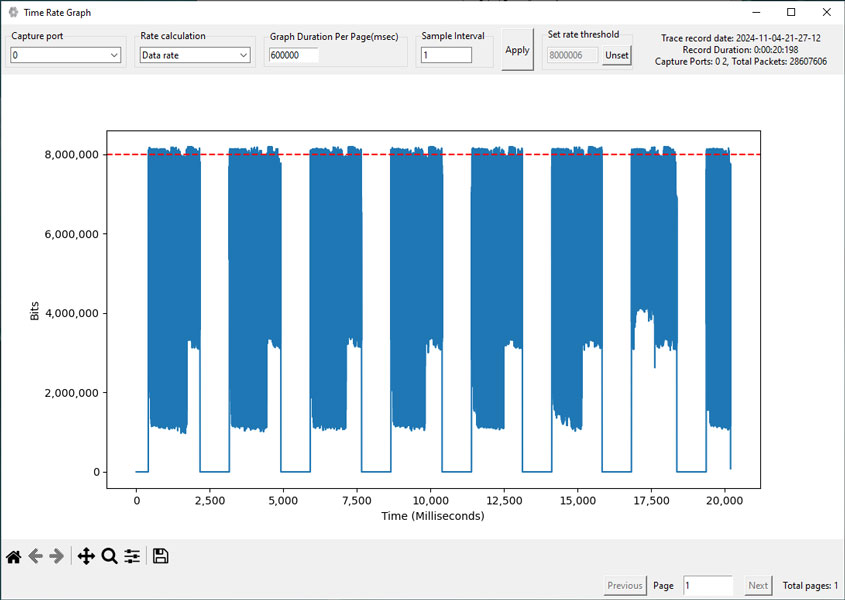Select the Pan axes tool

pos(86,556)
